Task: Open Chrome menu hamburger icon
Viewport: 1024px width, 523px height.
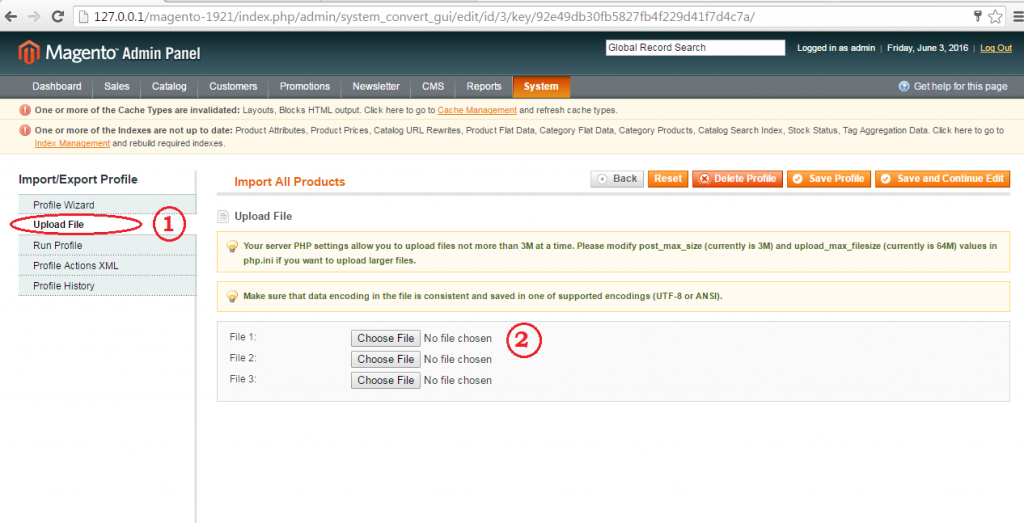Action: (1018, 17)
